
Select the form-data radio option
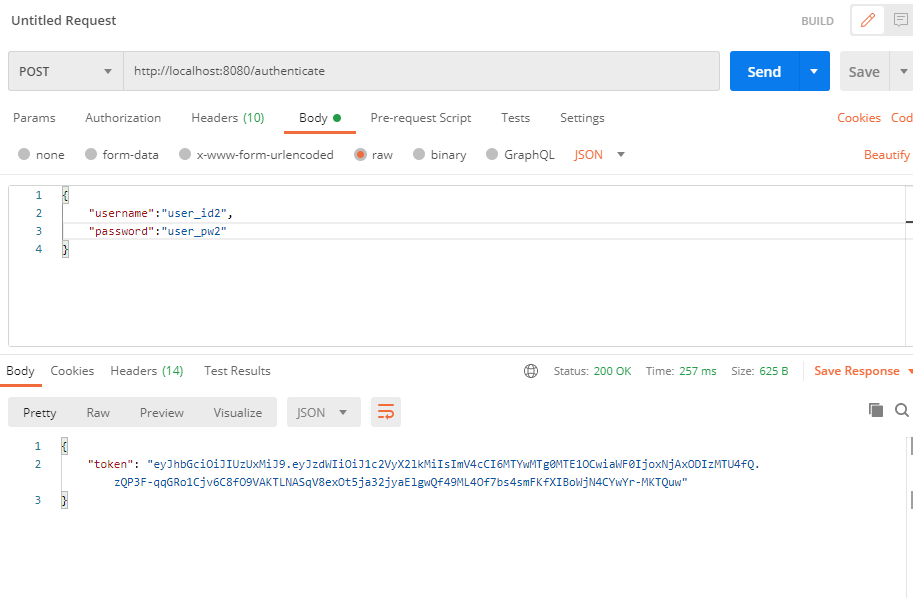(91, 154)
